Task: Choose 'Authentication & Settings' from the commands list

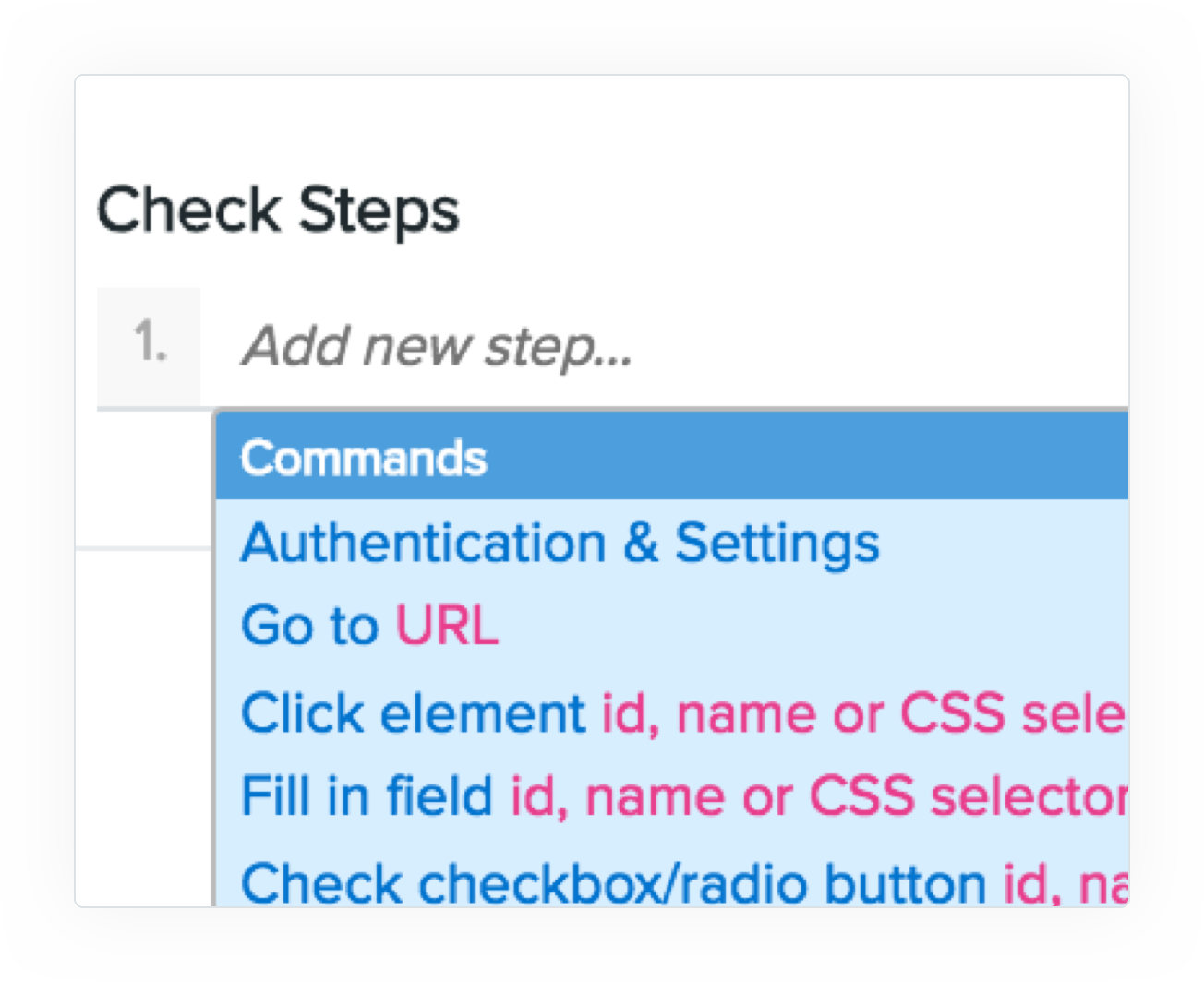Action: pos(560,543)
